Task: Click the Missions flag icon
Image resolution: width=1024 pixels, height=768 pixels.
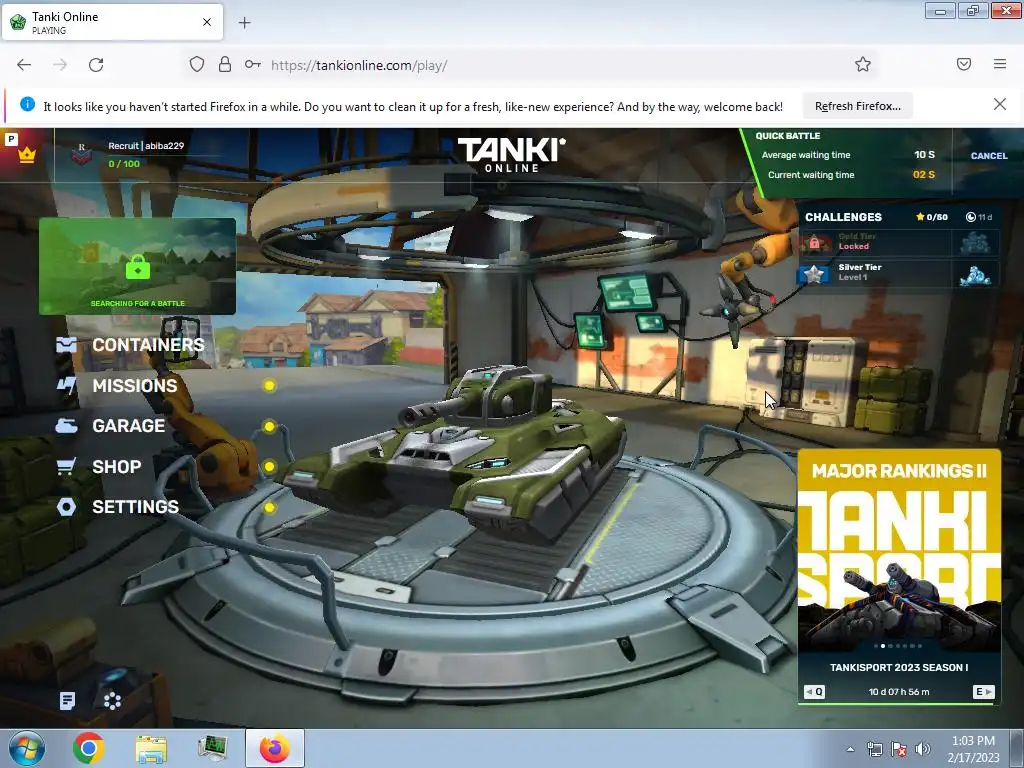Action: (x=67, y=385)
